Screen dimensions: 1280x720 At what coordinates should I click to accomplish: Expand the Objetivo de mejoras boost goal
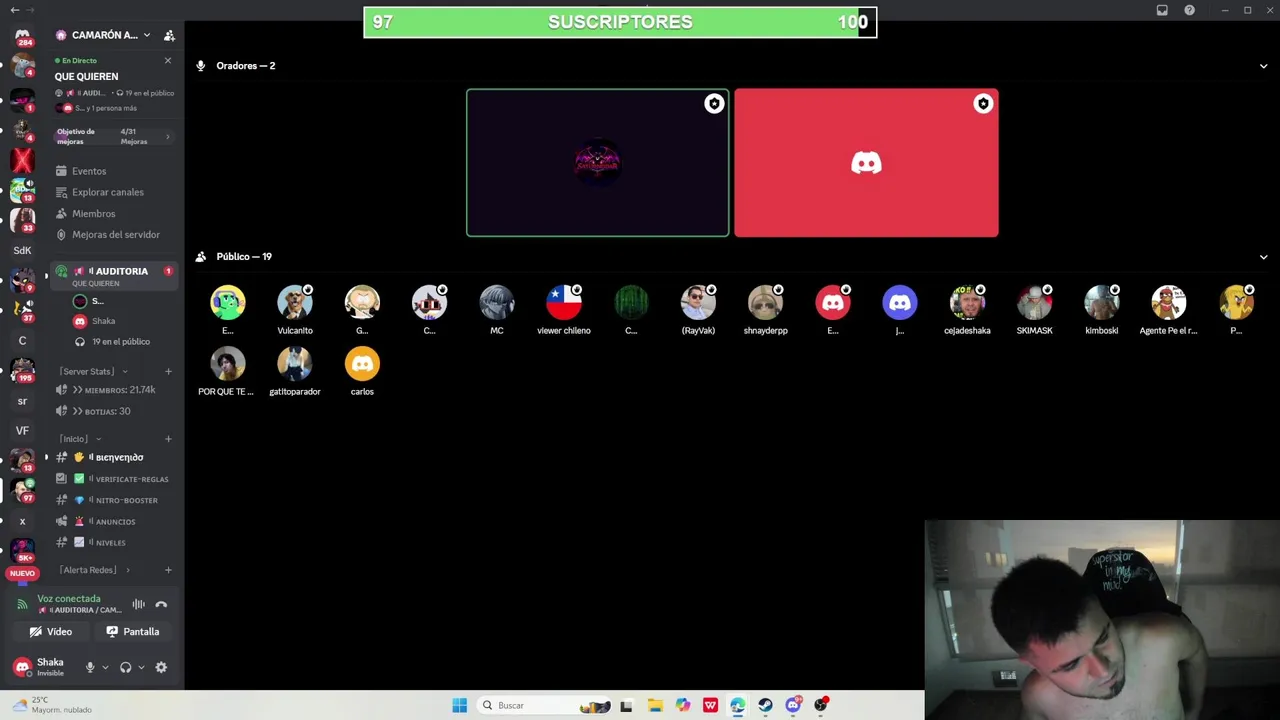[114, 136]
